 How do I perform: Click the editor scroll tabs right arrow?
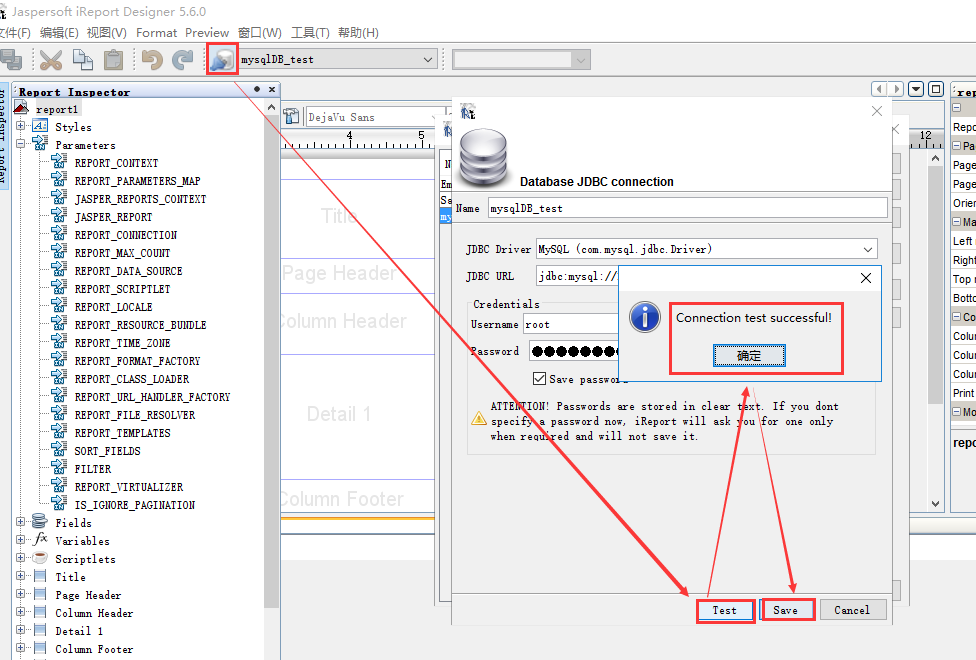pos(896,89)
